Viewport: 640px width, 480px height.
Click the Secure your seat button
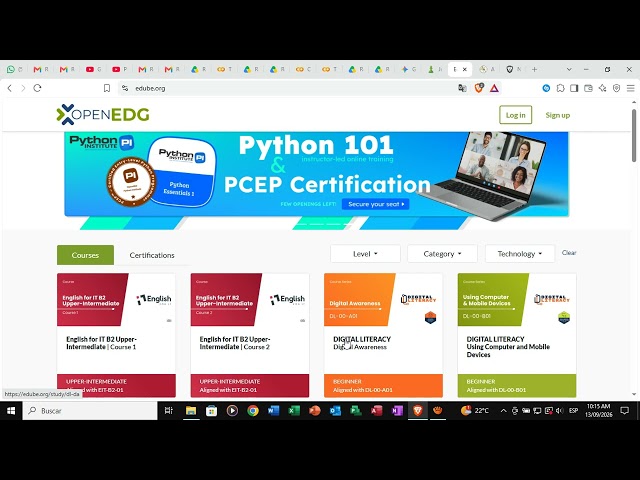(376, 204)
